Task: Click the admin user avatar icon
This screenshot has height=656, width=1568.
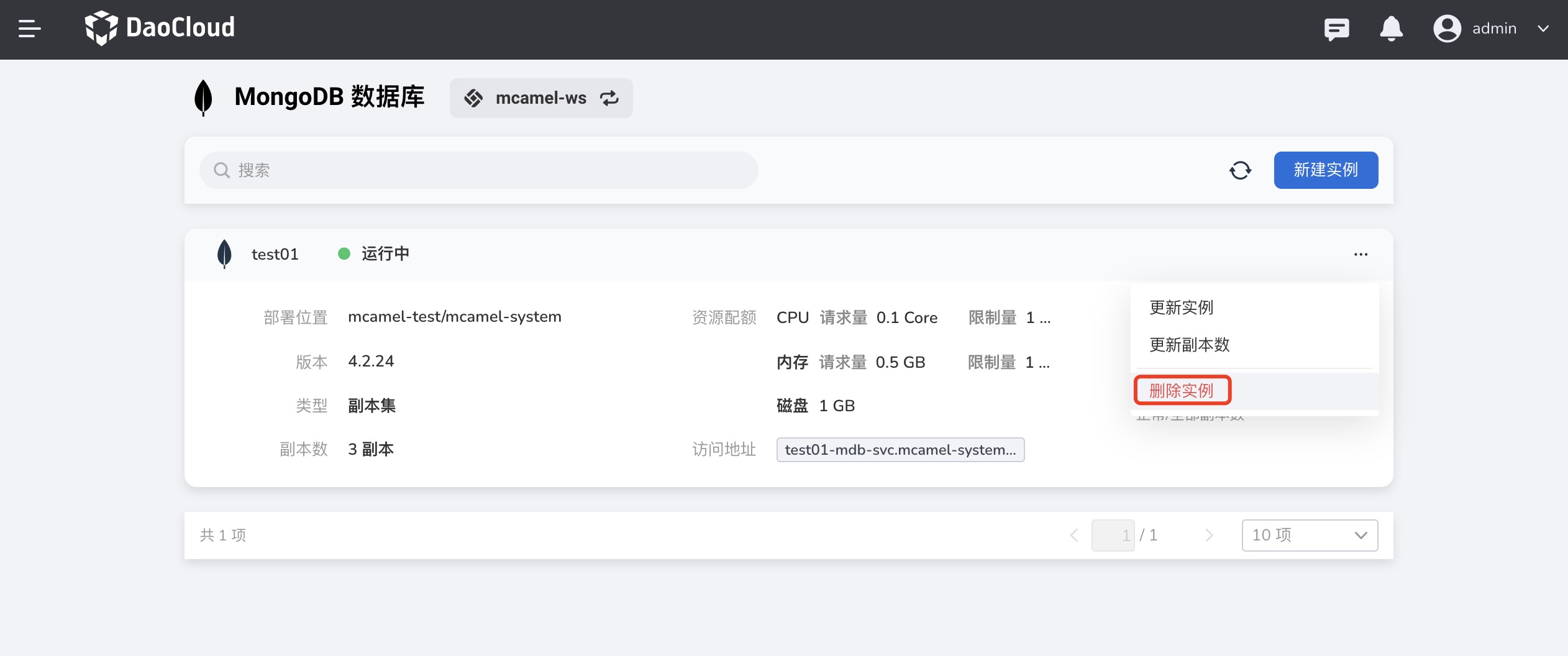Action: pos(1447,29)
